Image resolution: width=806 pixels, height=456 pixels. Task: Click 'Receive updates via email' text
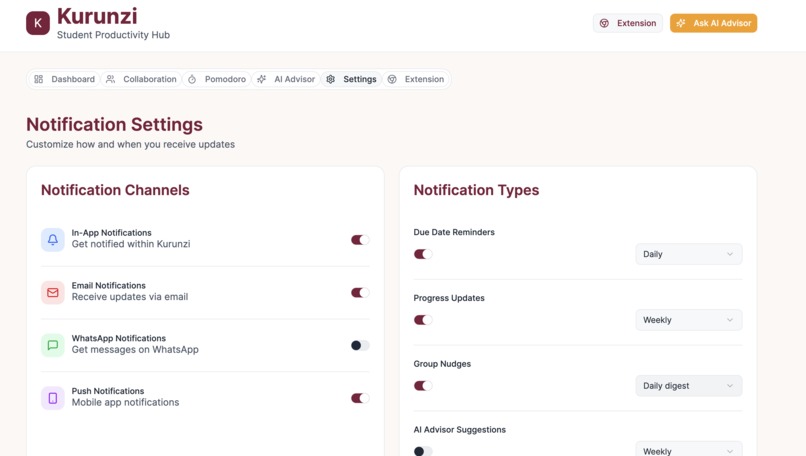130,297
